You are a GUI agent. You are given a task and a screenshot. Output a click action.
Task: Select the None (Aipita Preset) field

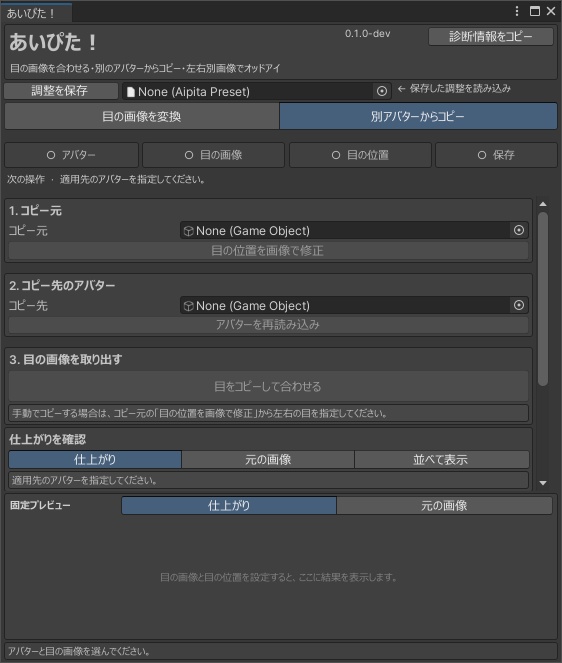[256, 91]
